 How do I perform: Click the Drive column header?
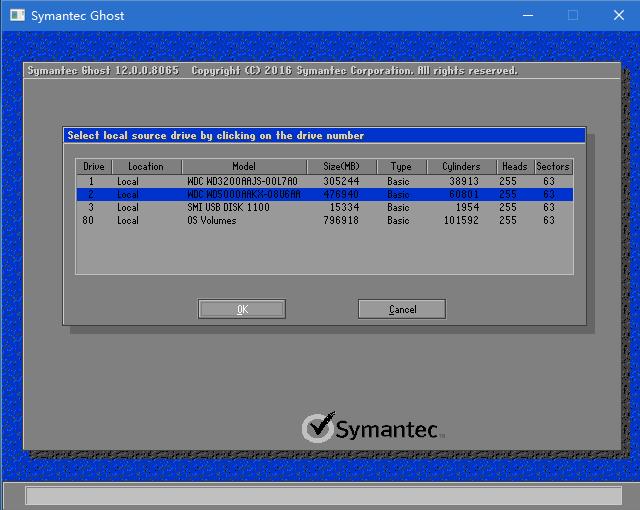[94, 166]
